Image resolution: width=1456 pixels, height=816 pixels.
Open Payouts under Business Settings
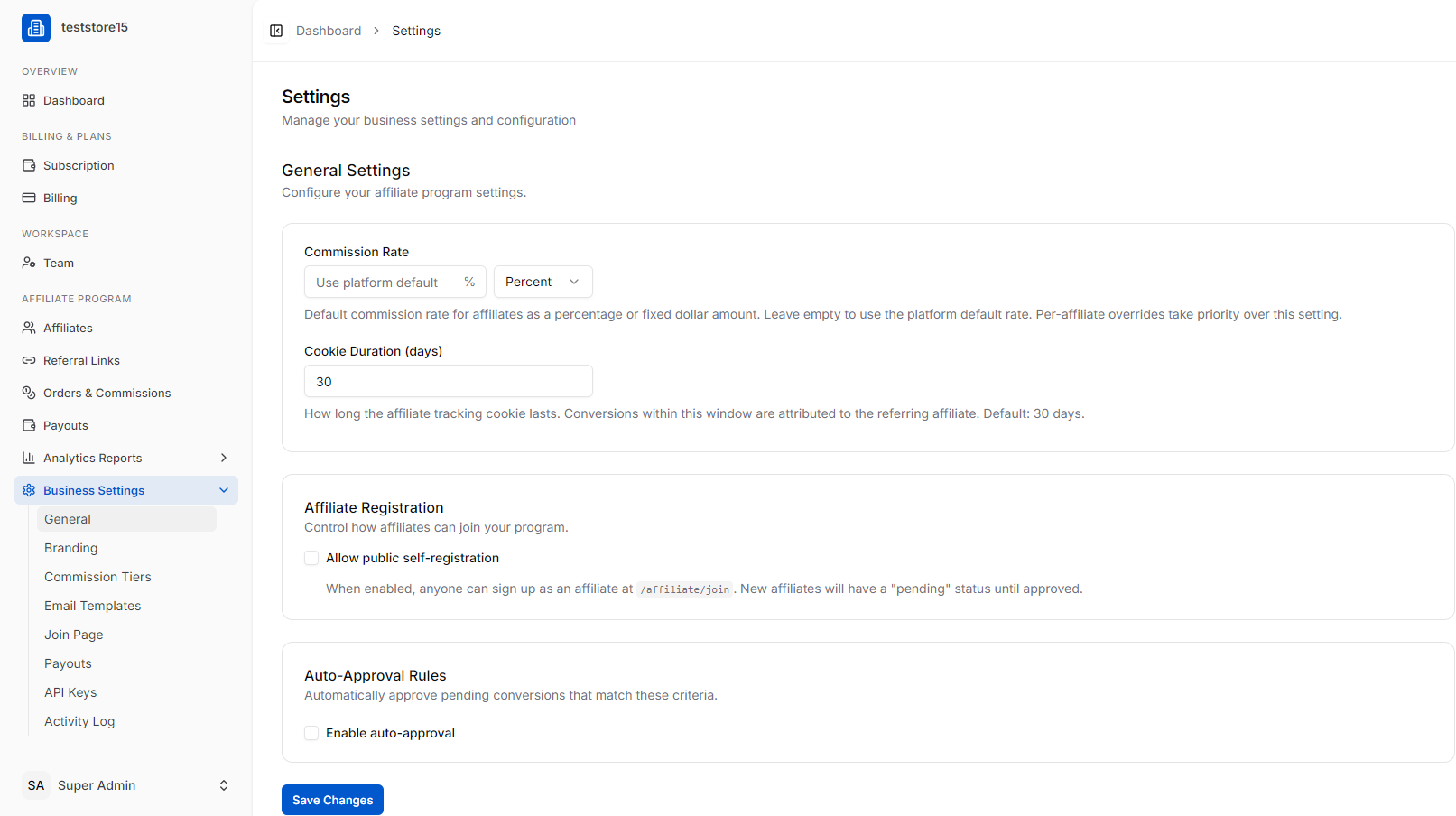(x=126, y=663)
